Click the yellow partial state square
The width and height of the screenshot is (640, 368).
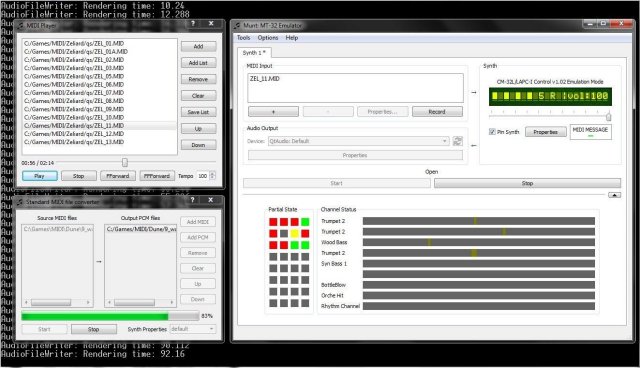point(294,234)
